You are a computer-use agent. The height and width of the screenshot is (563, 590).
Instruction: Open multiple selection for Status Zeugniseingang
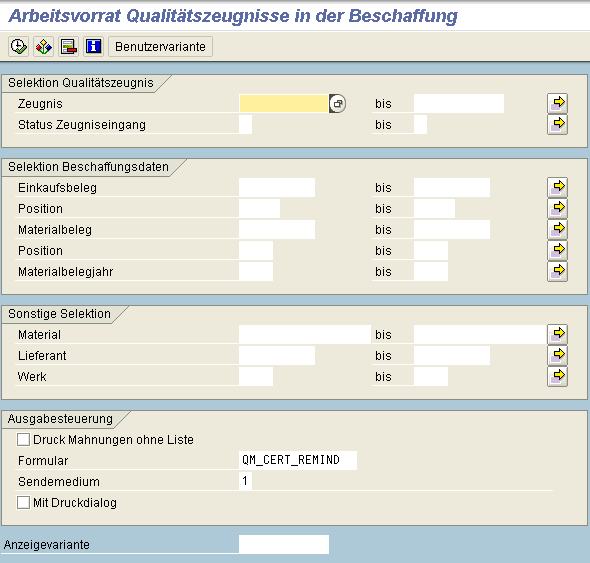click(557, 125)
